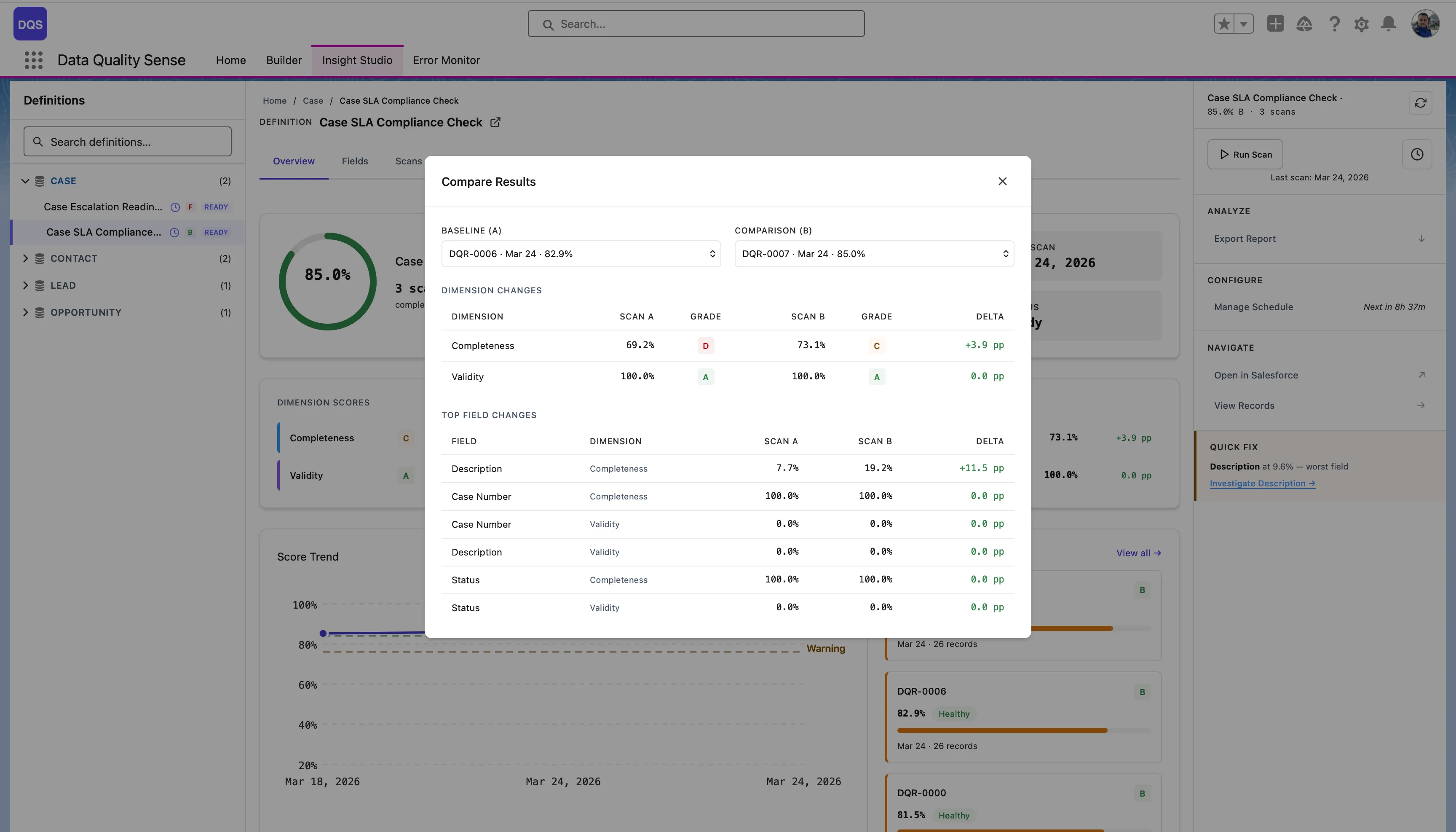Click the profile avatar in the top right
Screen dimensions: 1456x832
pos(1425,24)
